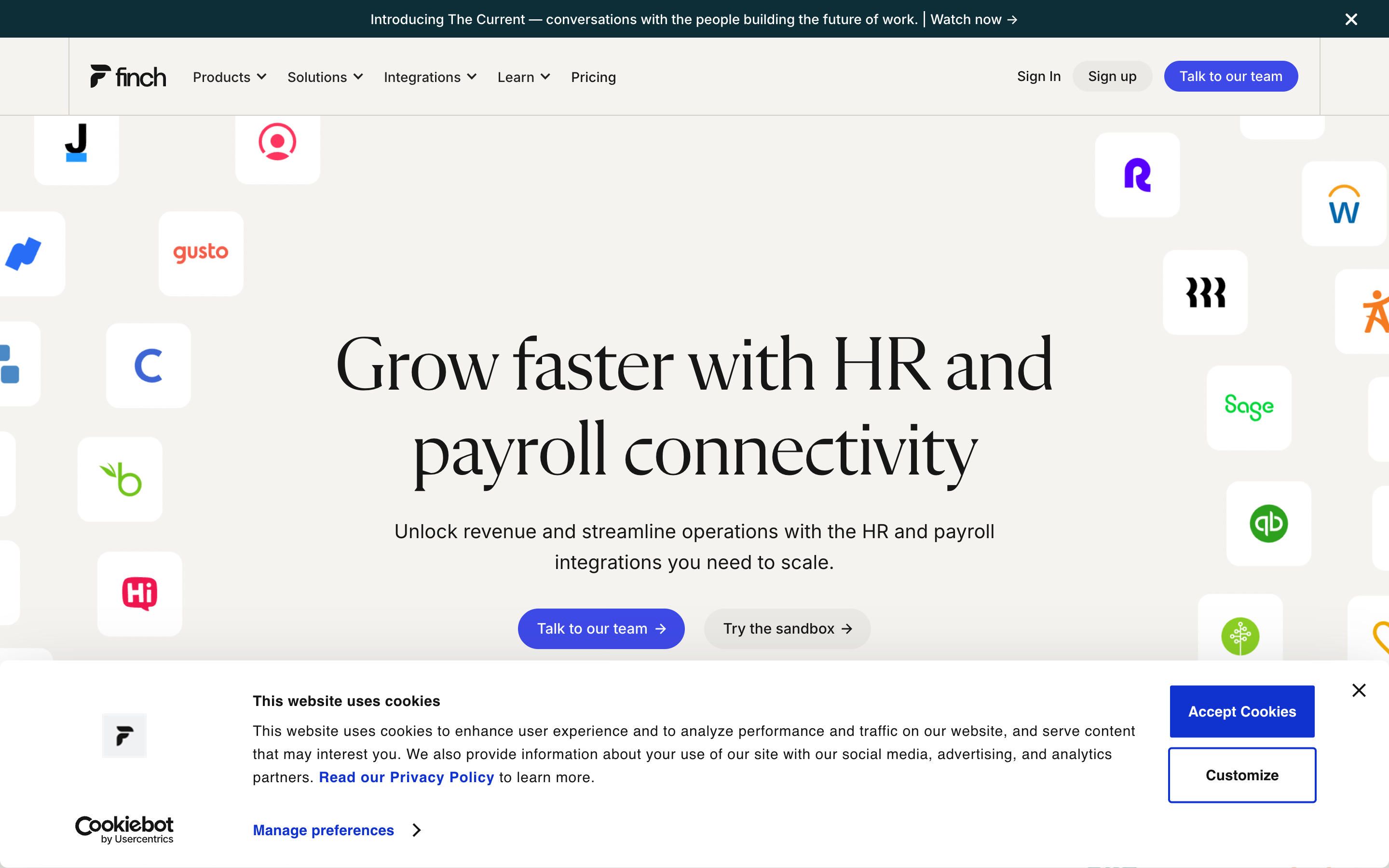
Task: Click Talk to our team in navbar
Action: (1231, 76)
